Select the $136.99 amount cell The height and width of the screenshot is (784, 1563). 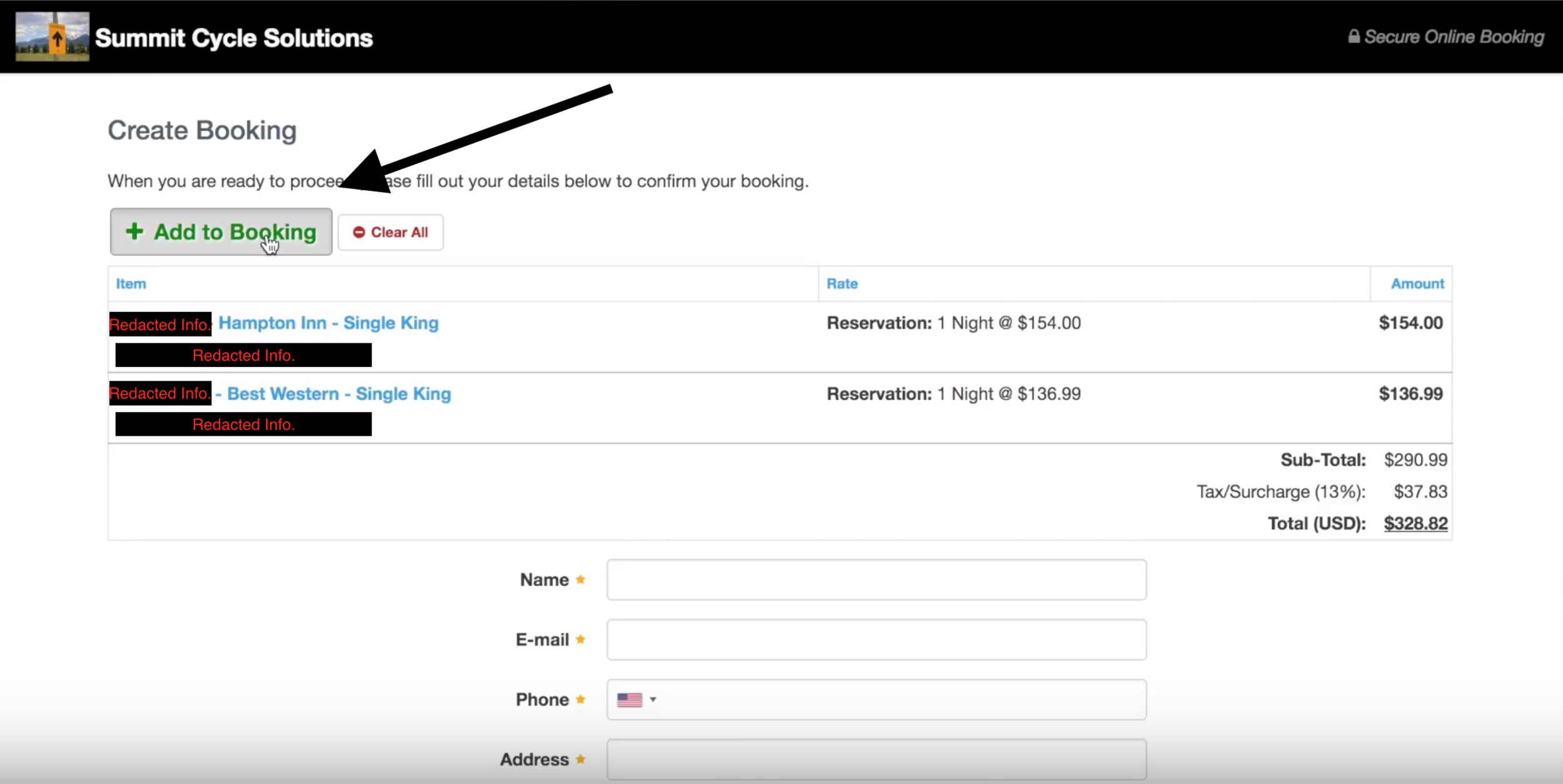(1410, 394)
